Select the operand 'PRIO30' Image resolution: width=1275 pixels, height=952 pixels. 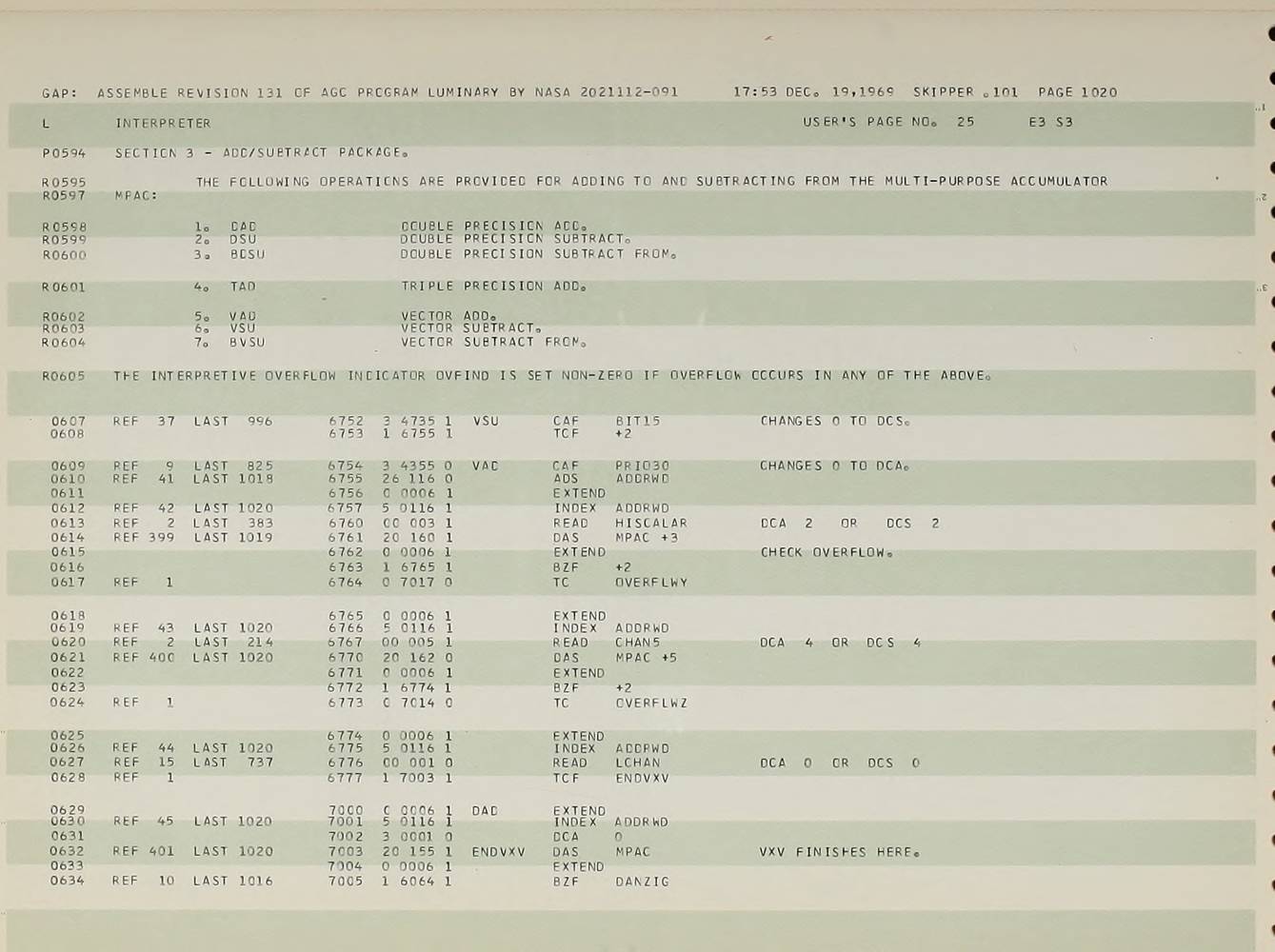point(643,466)
